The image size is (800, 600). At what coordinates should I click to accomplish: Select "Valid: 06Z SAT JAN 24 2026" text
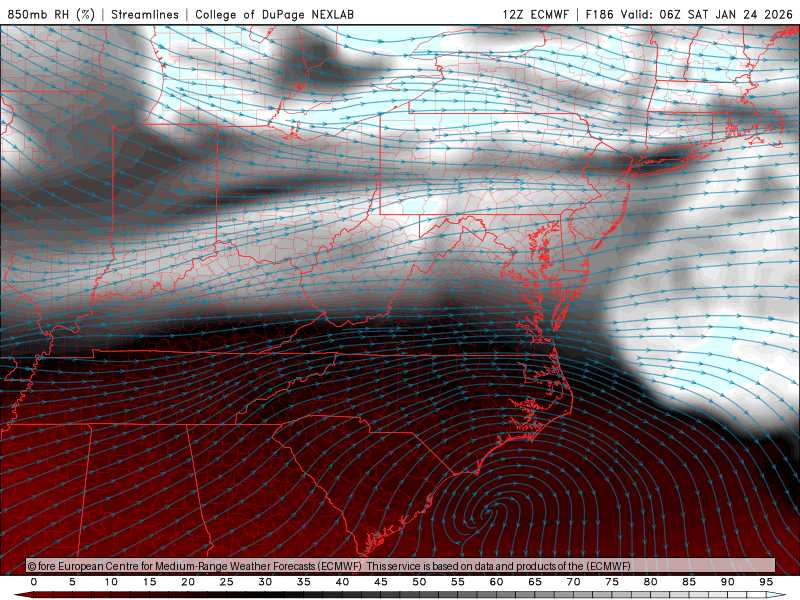coord(707,14)
